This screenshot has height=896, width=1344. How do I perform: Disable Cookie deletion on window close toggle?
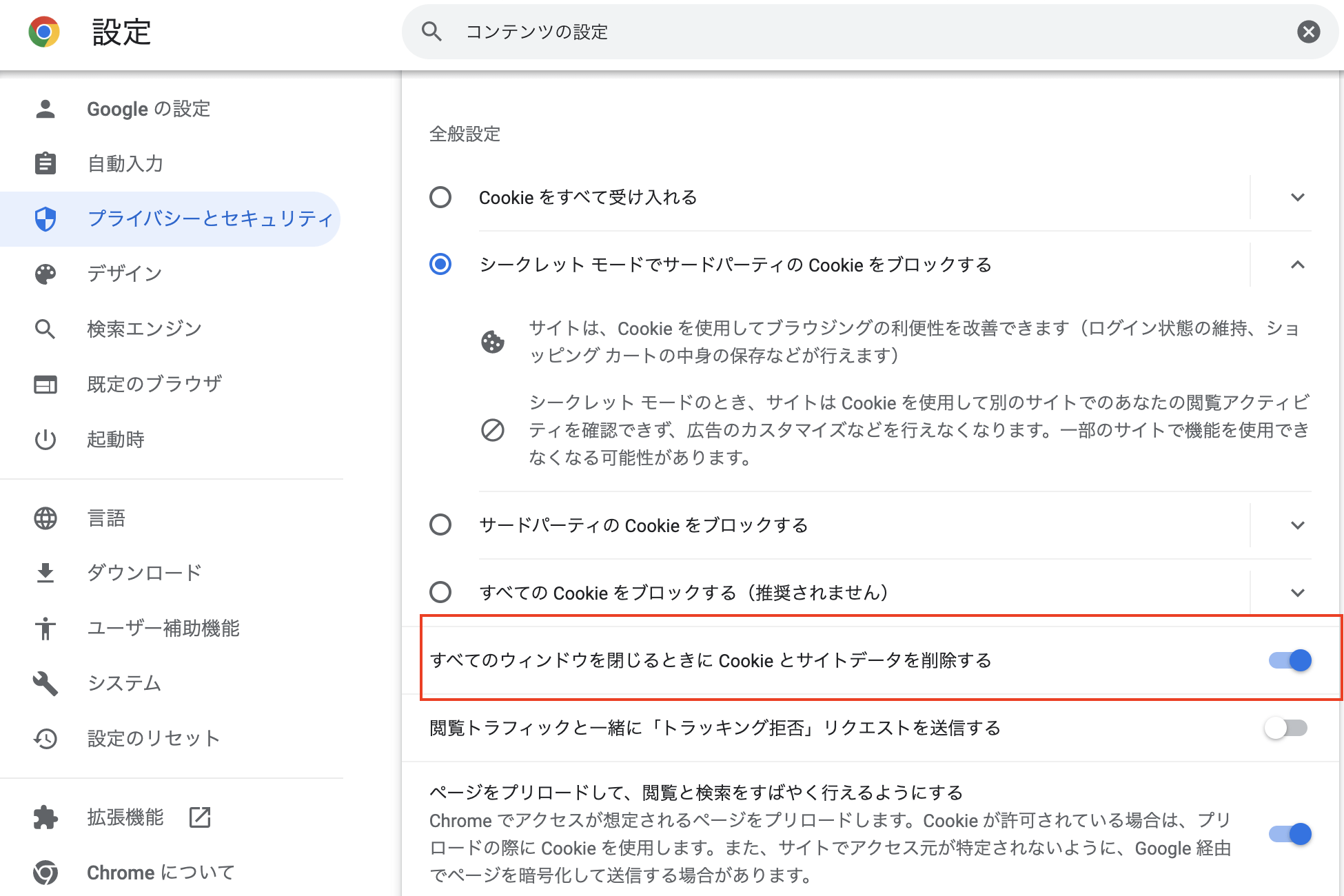click(1290, 660)
